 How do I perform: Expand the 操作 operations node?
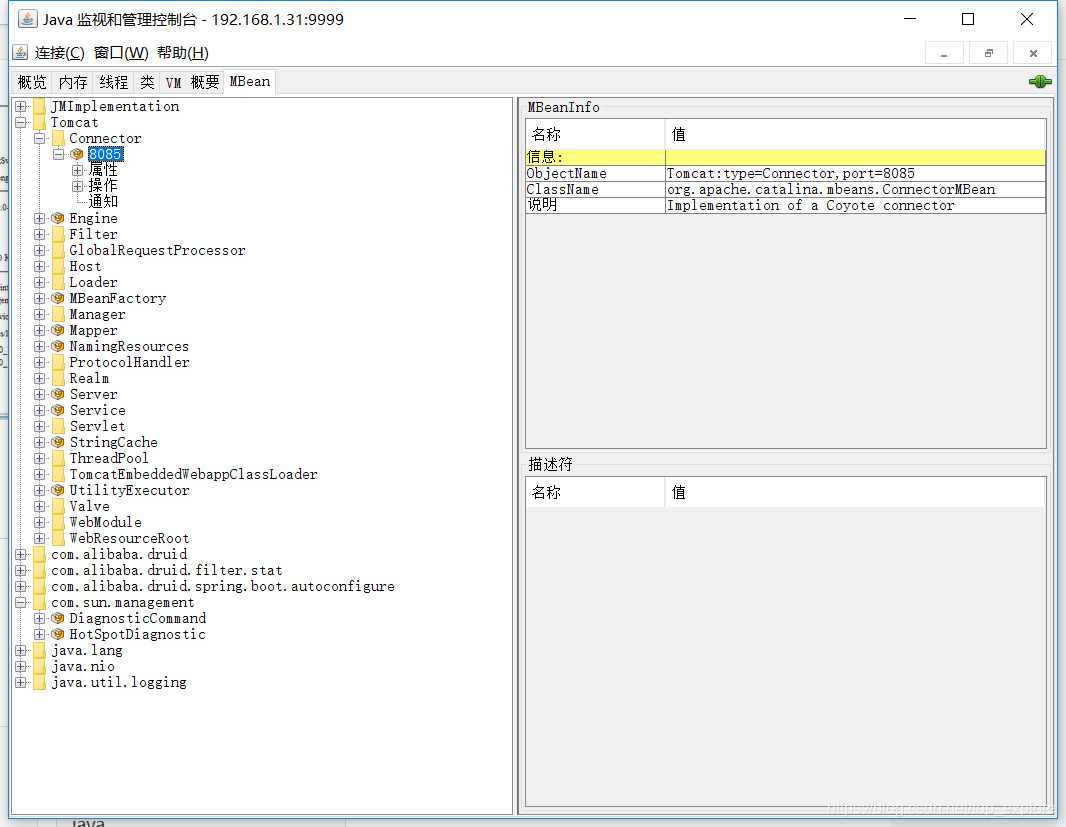click(78, 186)
